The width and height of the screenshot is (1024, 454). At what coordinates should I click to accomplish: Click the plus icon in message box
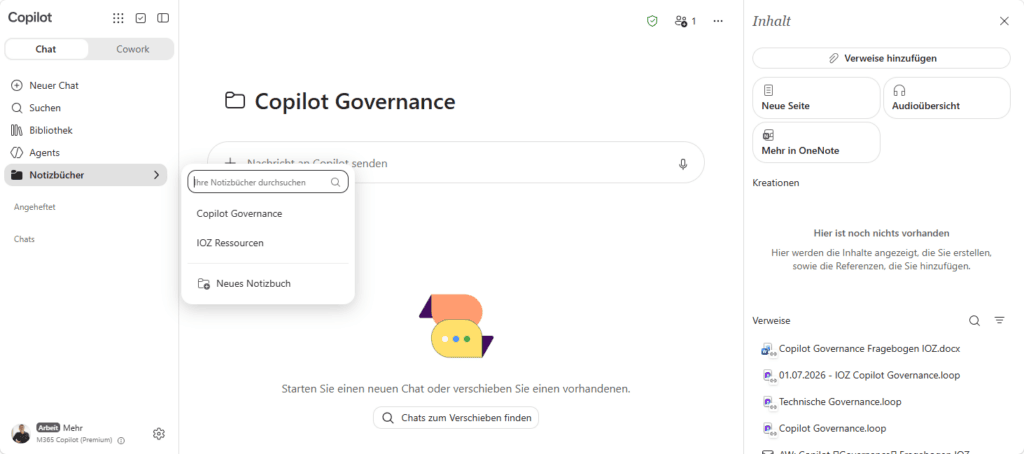coord(230,163)
